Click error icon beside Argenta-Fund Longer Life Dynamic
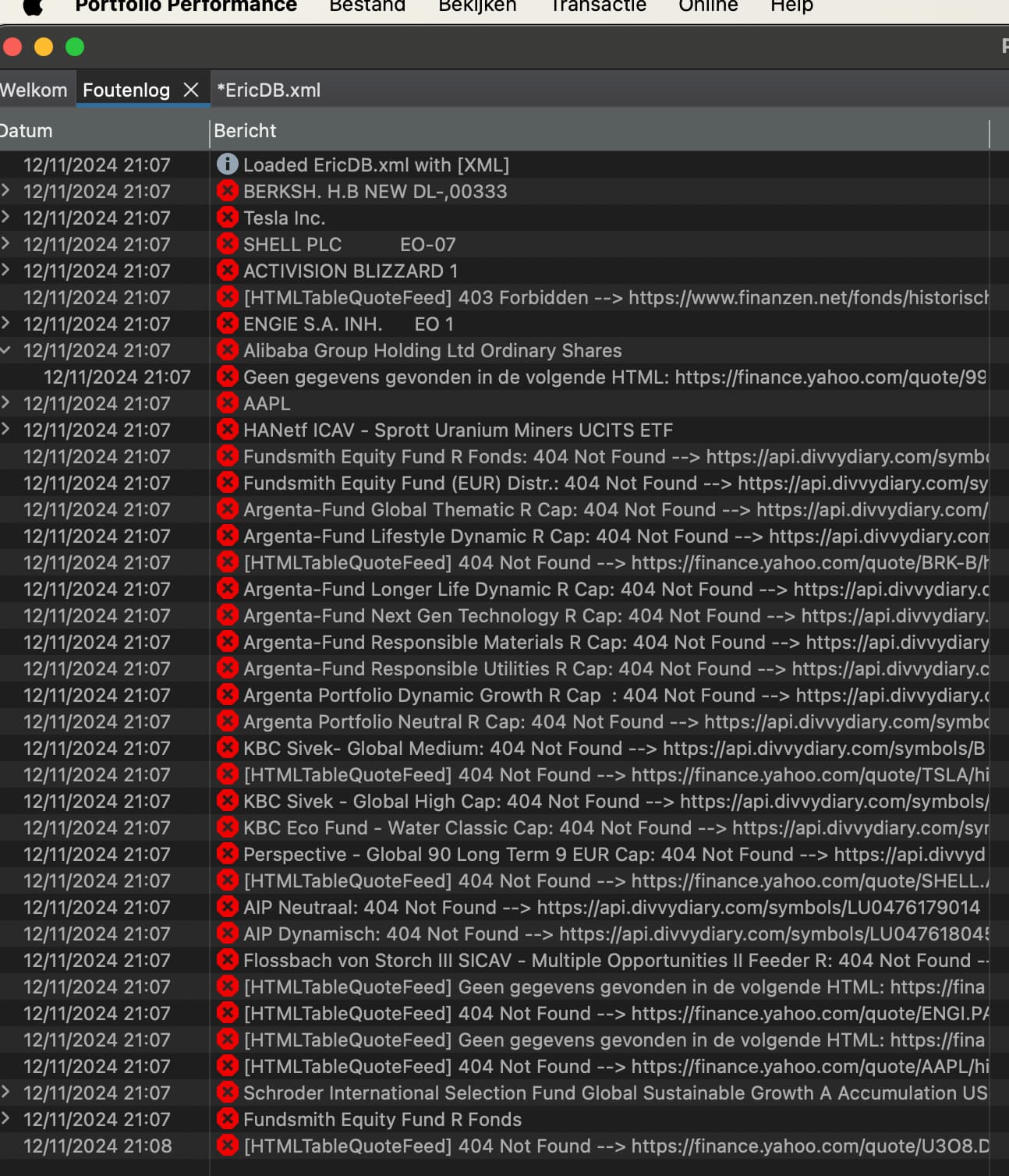Viewport: 1009px width, 1176px height. tap(227, 588)
